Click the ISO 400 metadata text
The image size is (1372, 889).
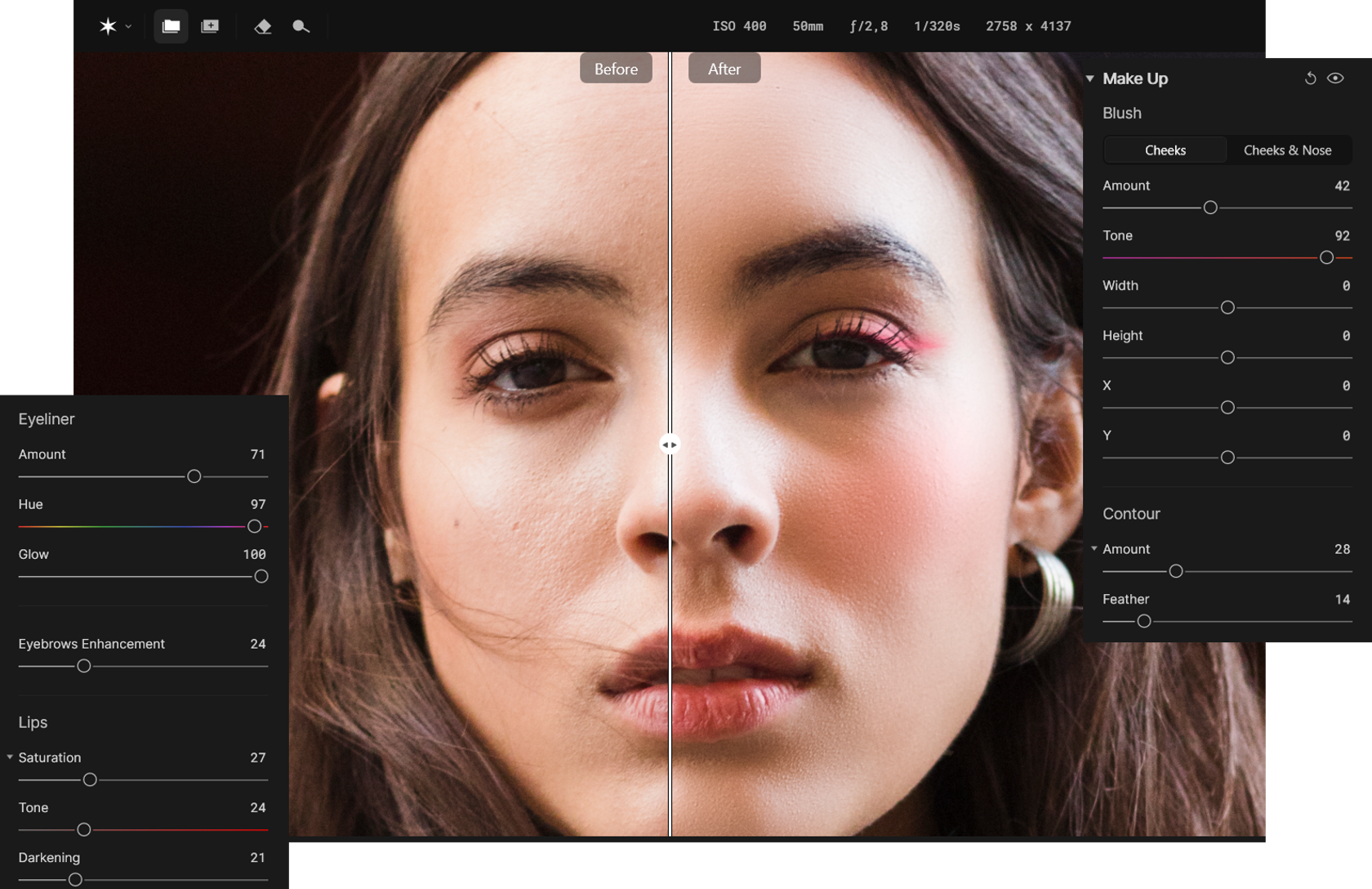click(x=739, y=26)
